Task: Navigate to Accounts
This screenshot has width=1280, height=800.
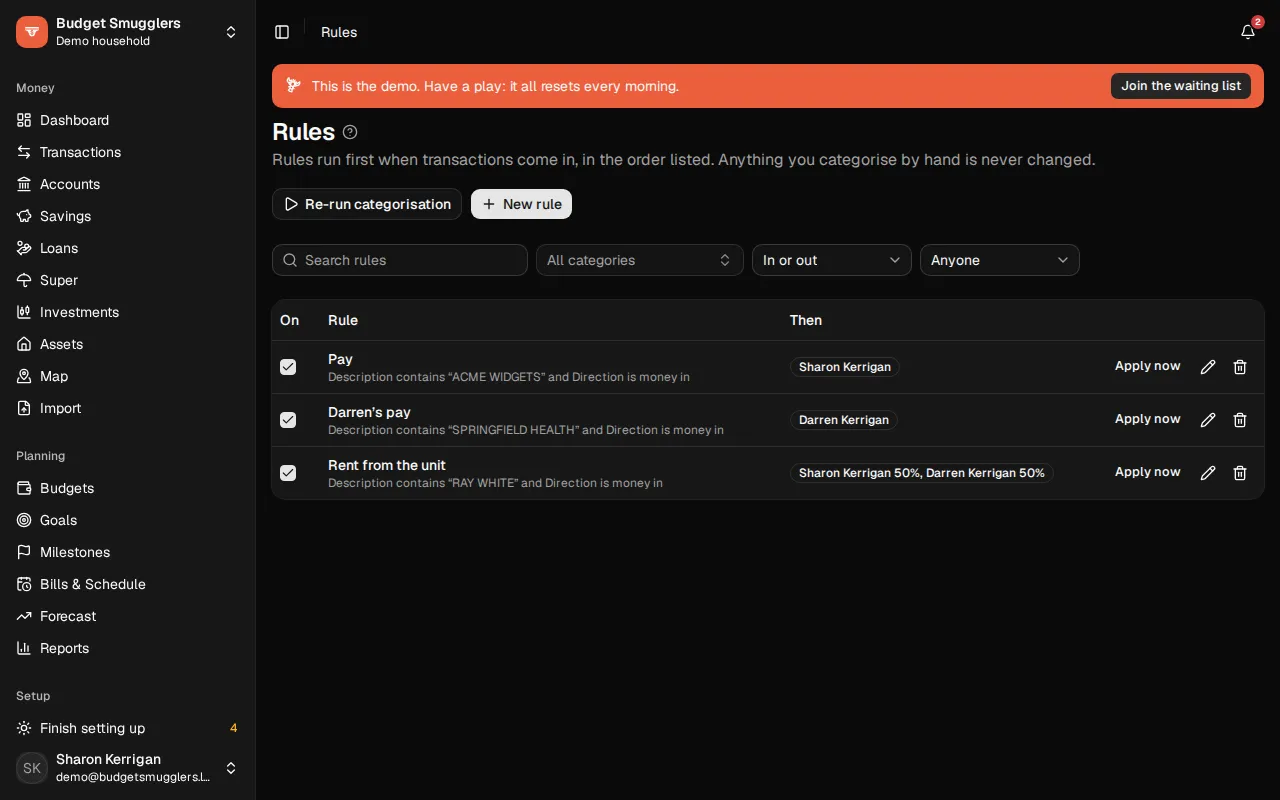Action: point(128,184)
